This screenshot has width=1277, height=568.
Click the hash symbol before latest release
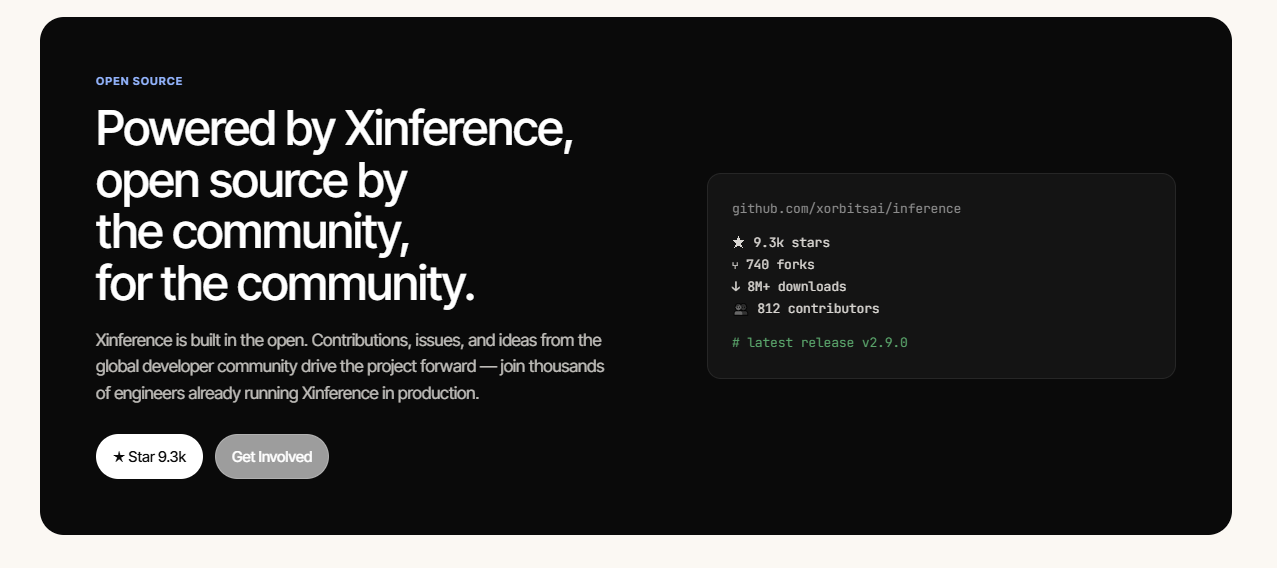point(736,343)
